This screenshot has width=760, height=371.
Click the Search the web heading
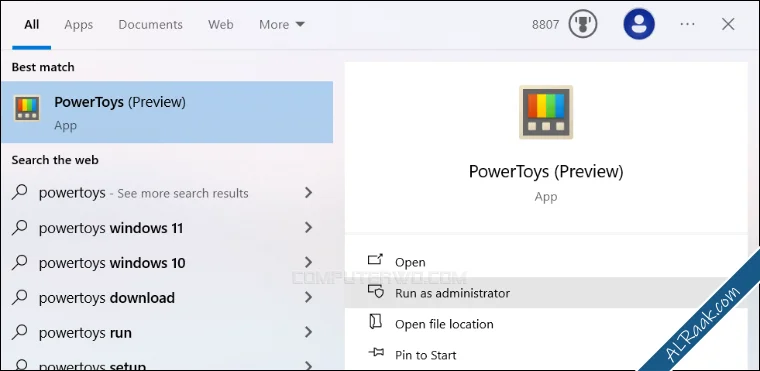(55, 160)
